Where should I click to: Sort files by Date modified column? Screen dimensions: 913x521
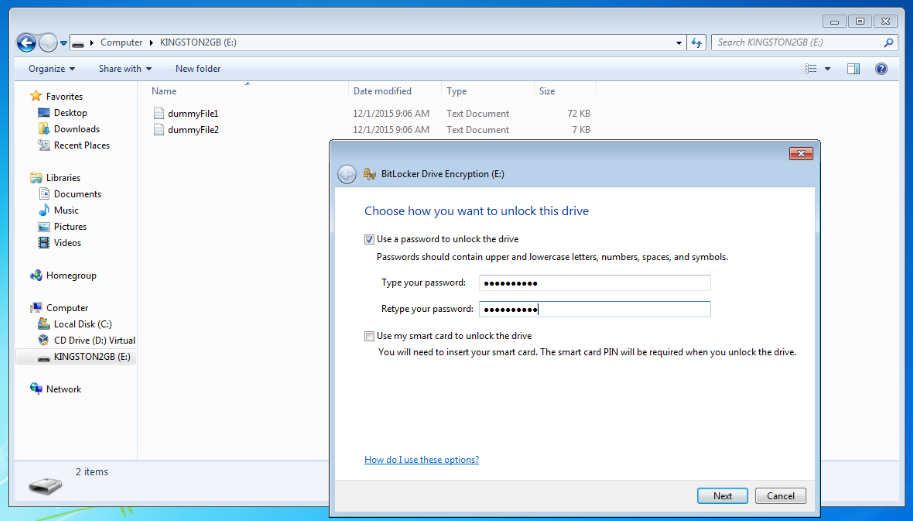pyautogui.click(x=383, y=91)
